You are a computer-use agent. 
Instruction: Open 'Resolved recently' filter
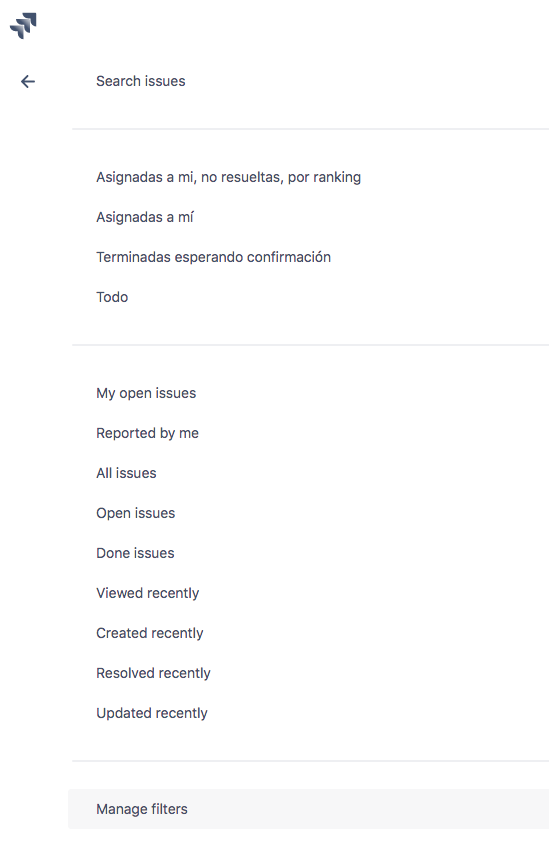click(153, 673)
